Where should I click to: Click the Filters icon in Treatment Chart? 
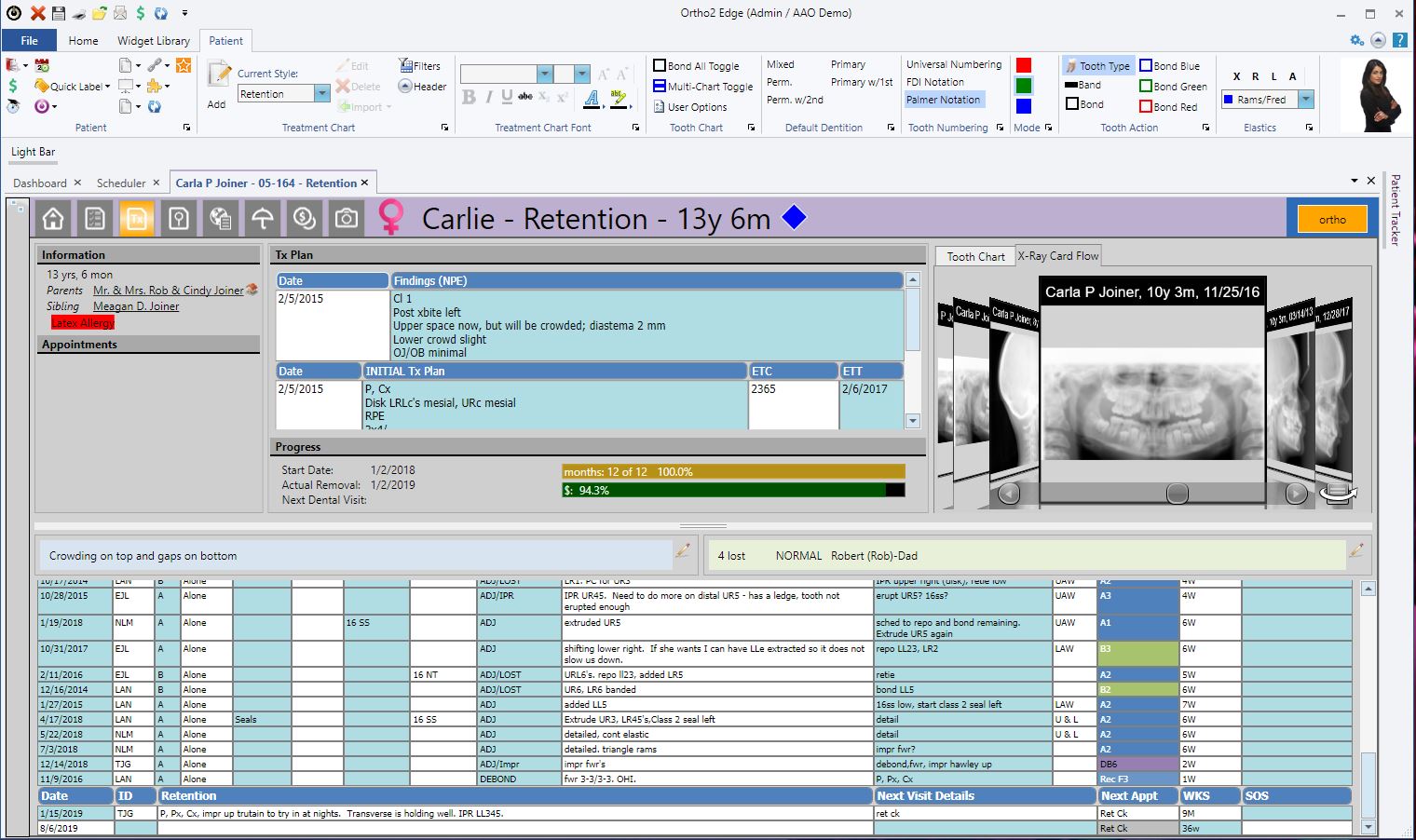[419, 66]
